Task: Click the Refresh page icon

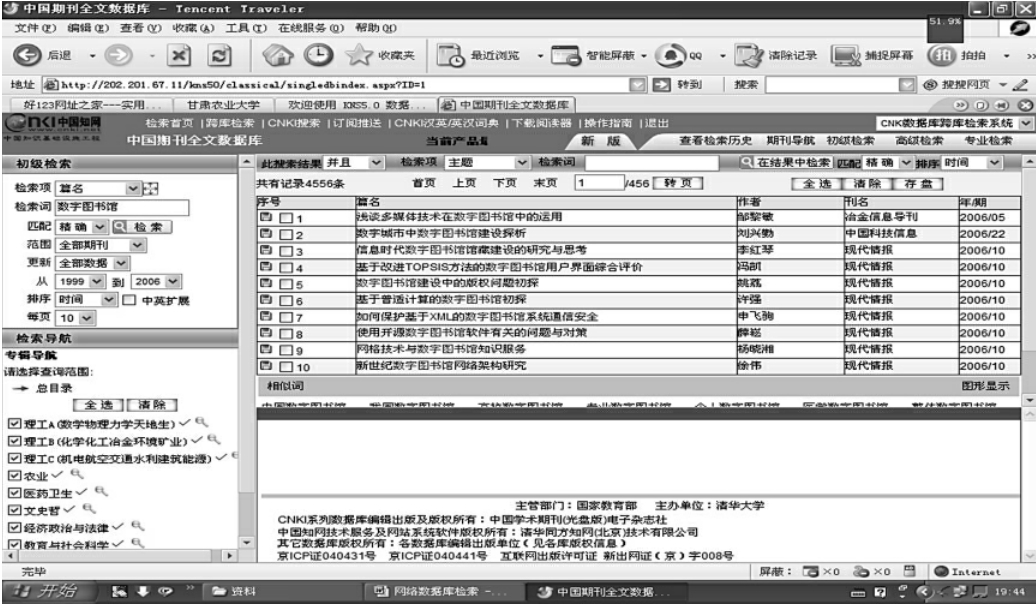Action: (219, 56)
